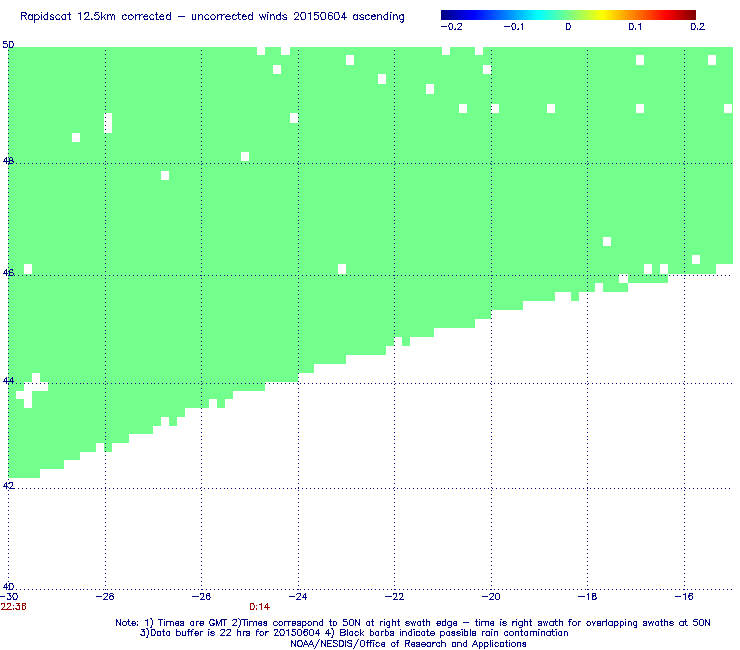Screen dimensions: 740x650
Task: Click the NOAA/NESDIS Office of Research credit line
Action: (x=408, y=644)
